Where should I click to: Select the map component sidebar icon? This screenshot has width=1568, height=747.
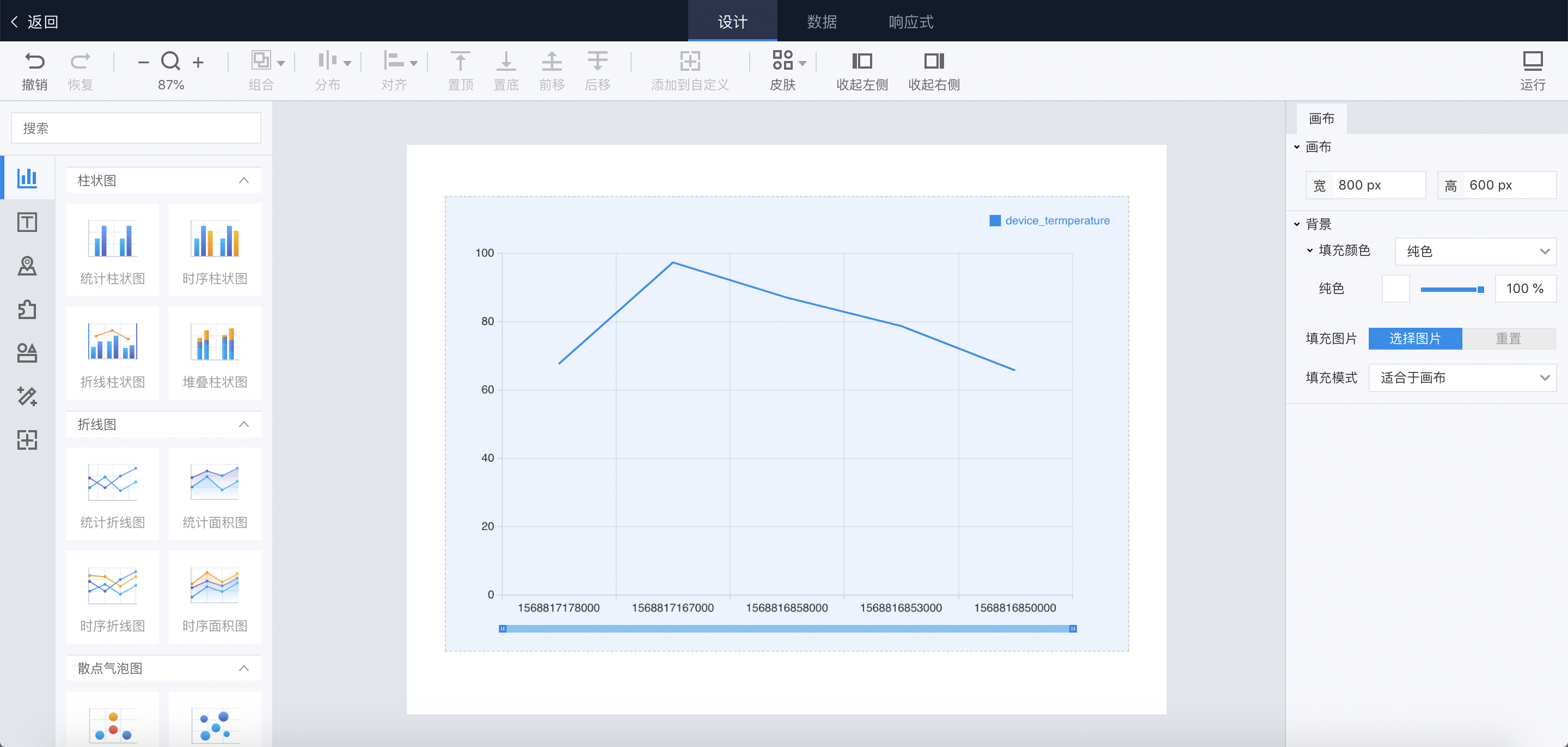click(27, 266)
